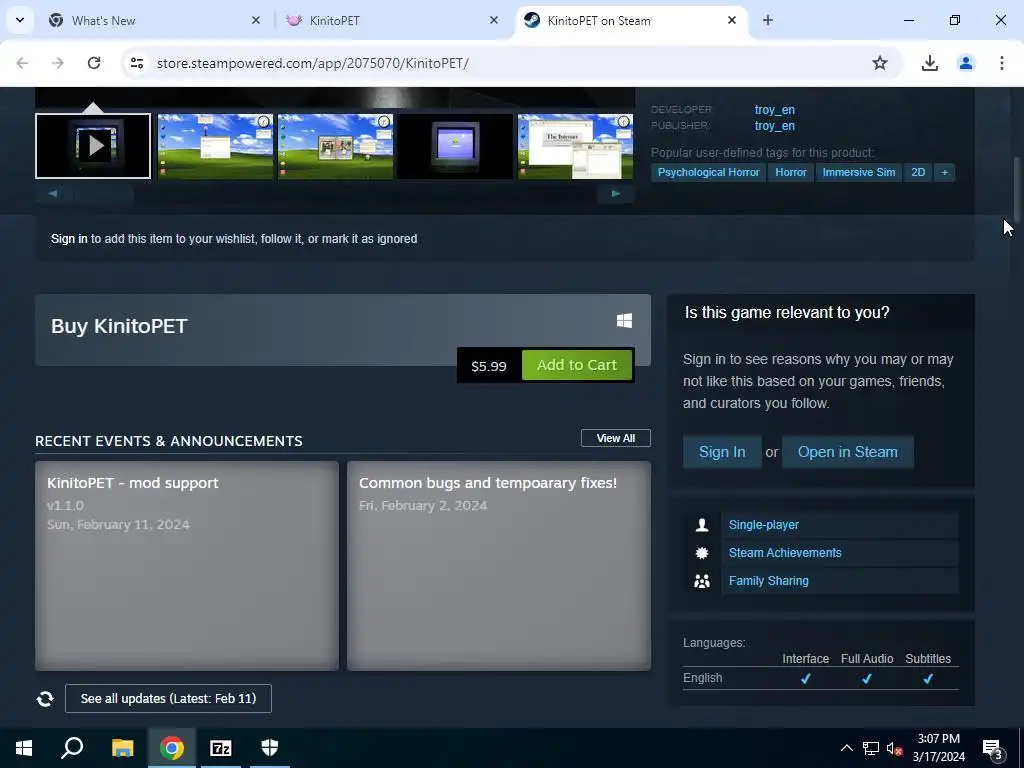Open Windows Security from taskbar

coord(270,748)
